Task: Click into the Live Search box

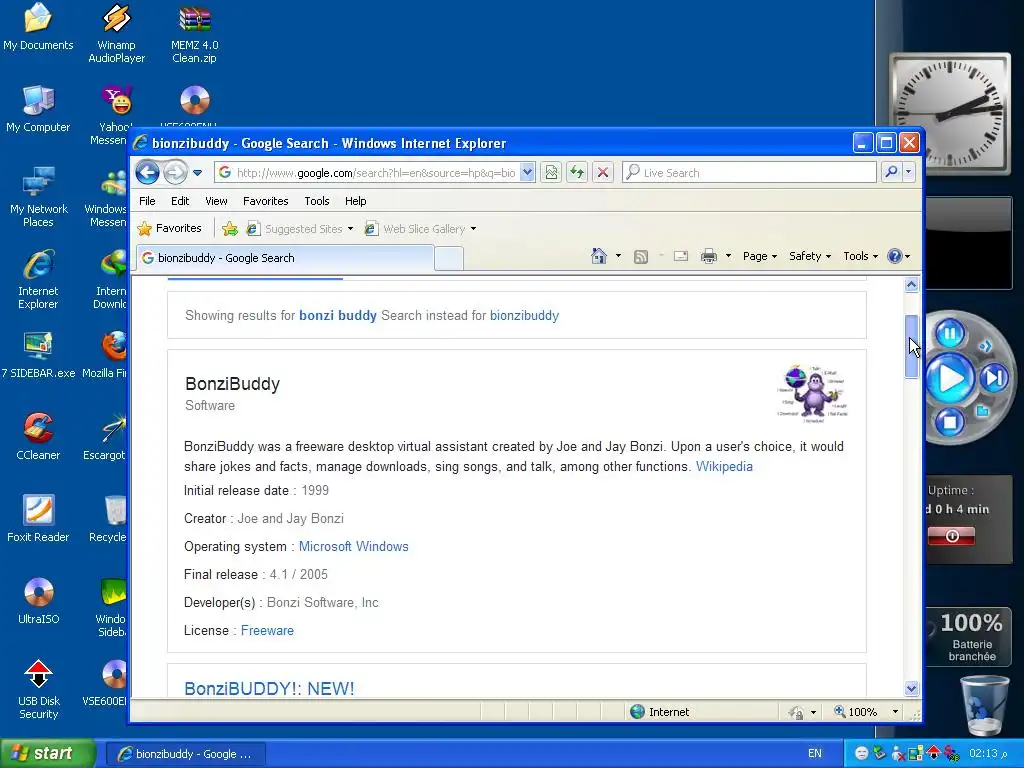Action: click(x=748, y=172)
